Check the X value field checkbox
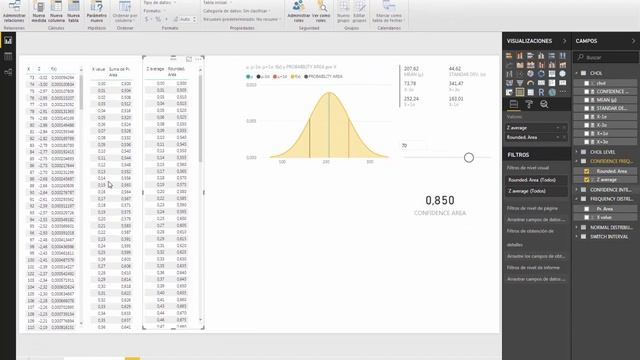The image size is (640, 360). tap(587, 218)
